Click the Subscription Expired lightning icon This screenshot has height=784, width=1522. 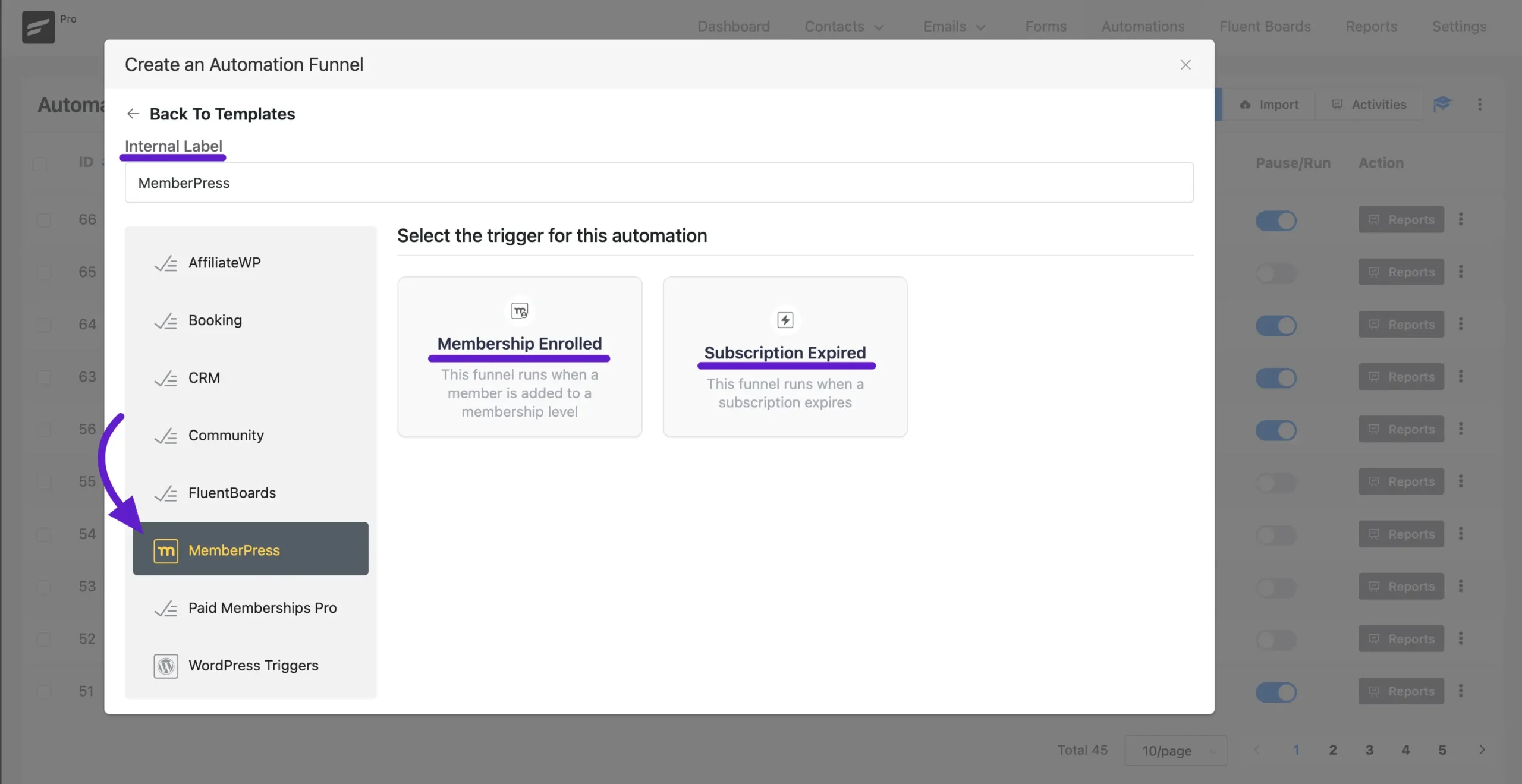pos(785,320)
